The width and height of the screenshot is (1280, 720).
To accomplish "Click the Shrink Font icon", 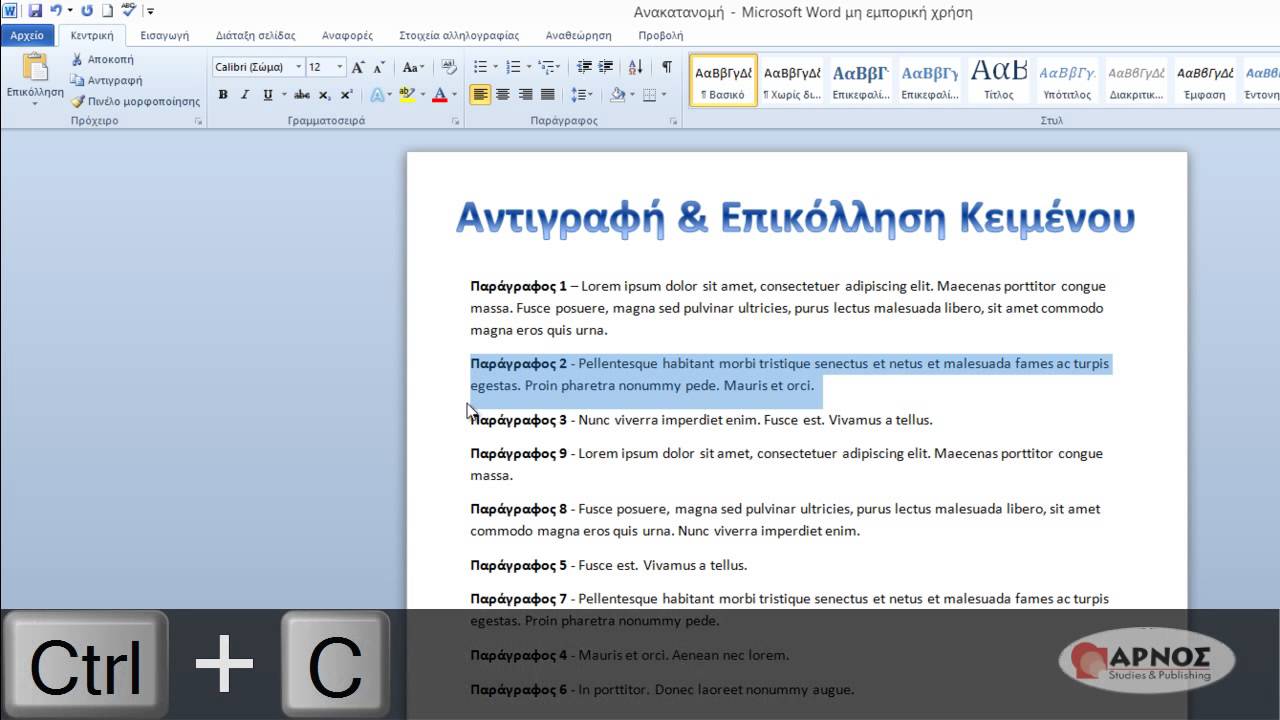I will click(x=378, y=67).
